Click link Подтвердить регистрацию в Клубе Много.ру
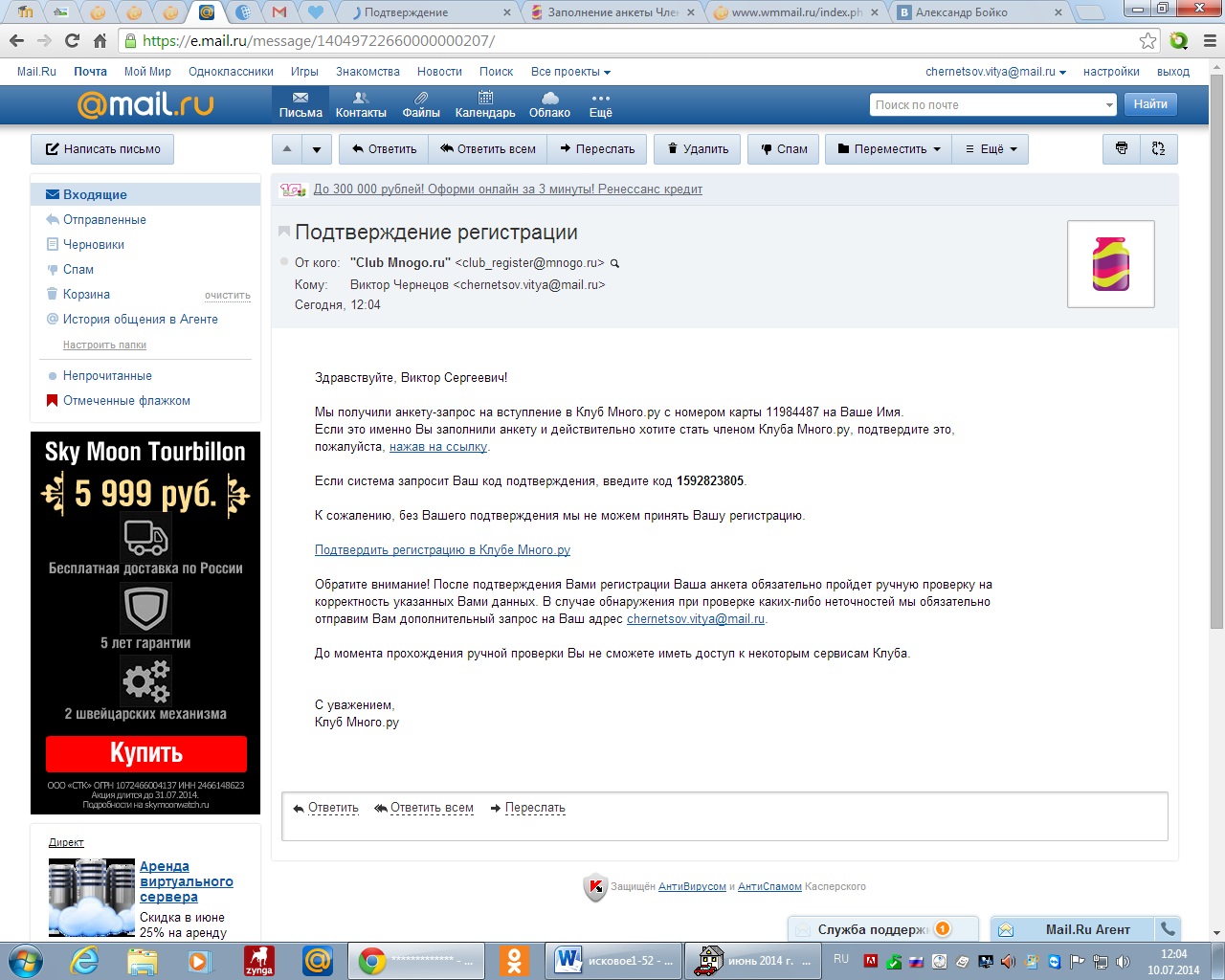 click(x=442, y=550)
